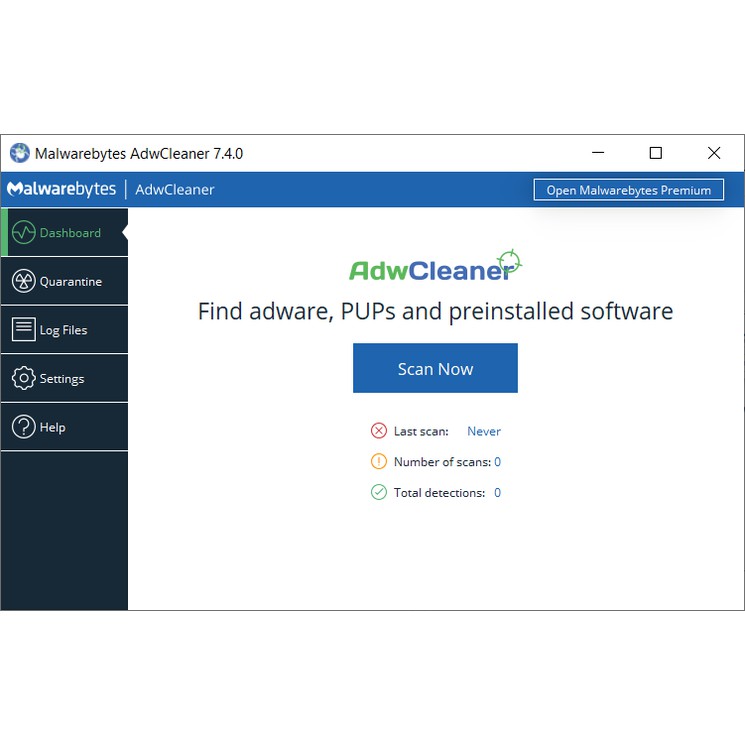The width and height of the screenshot is (745, 745).
Task: Open Malwarebytes Premium button
Action: click(x=629, y=190)
